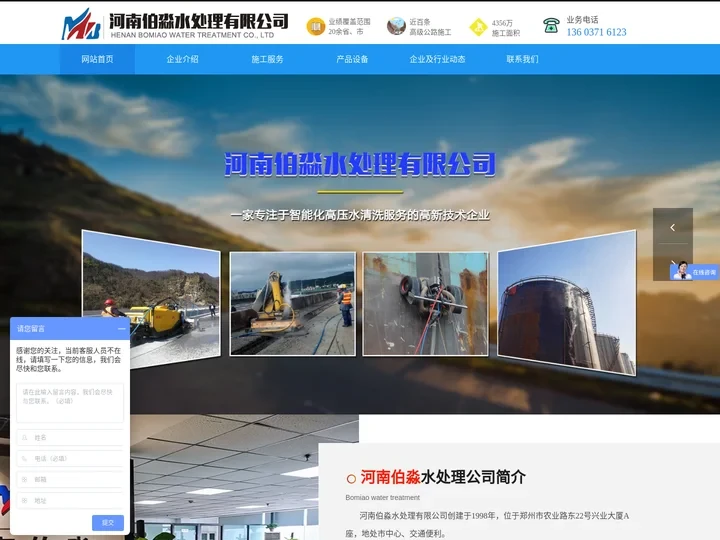Click the 业绩覆盖范围 20余省、市 text
The height and width of the screenshot is (540, 720).
349,27
